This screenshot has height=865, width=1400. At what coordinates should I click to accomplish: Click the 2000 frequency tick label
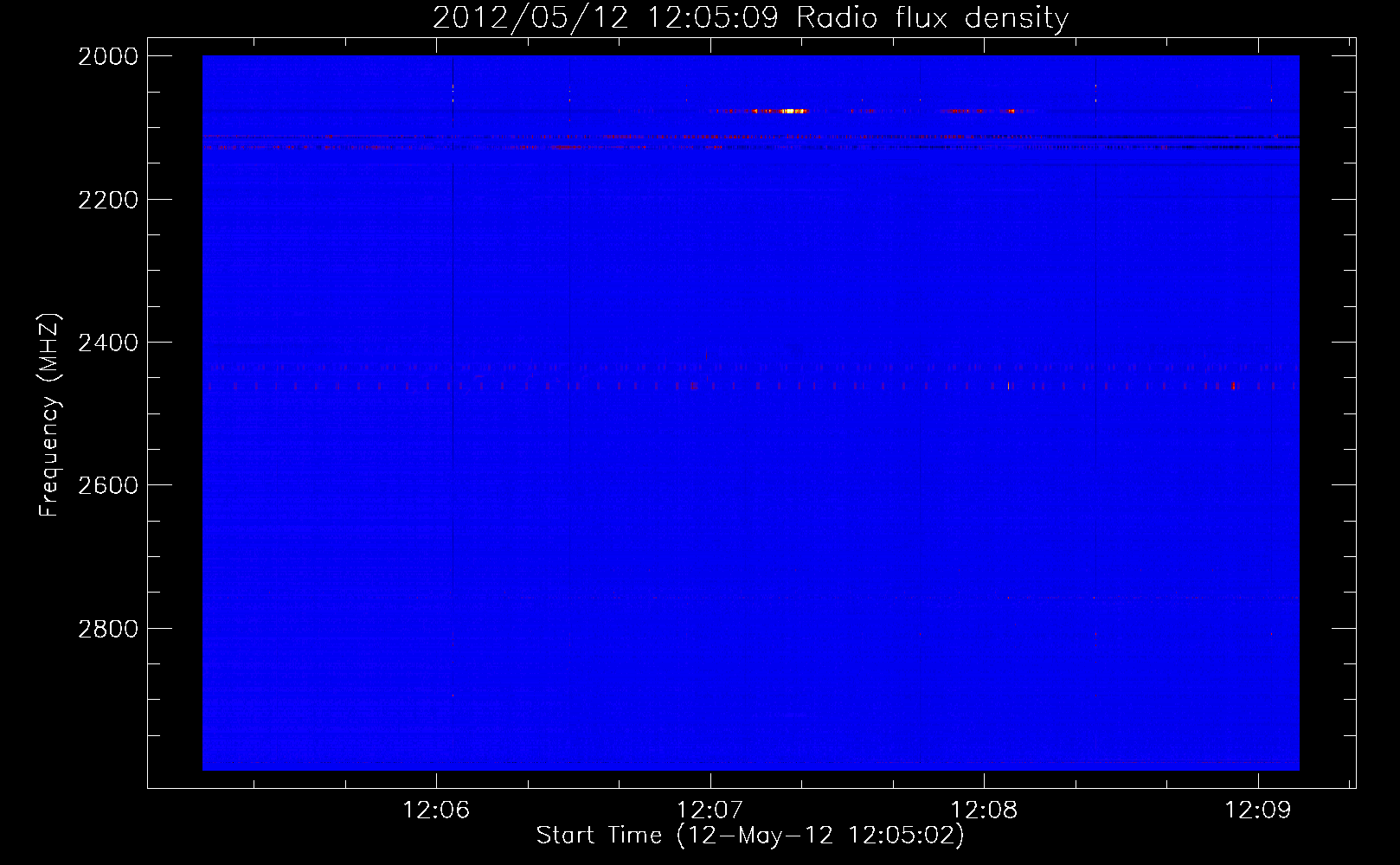tap(108, 56)
